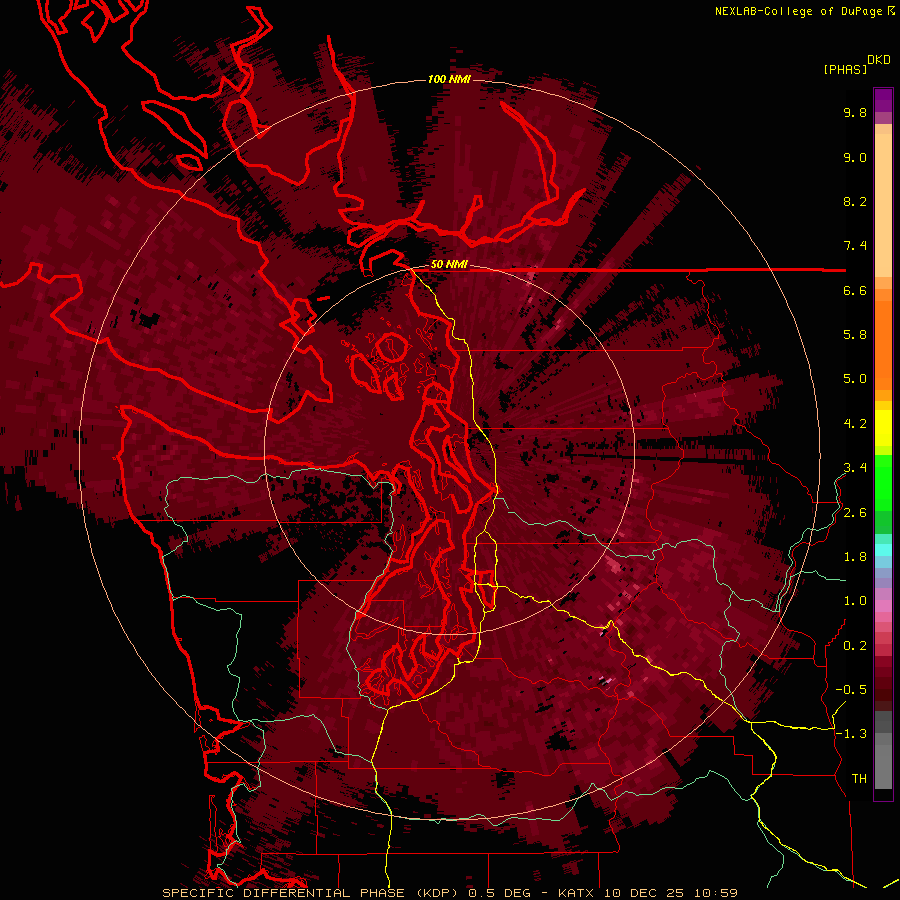
Task: Click the NEXLAB-College of DuPage label
Action: click(x=800, y=11)
